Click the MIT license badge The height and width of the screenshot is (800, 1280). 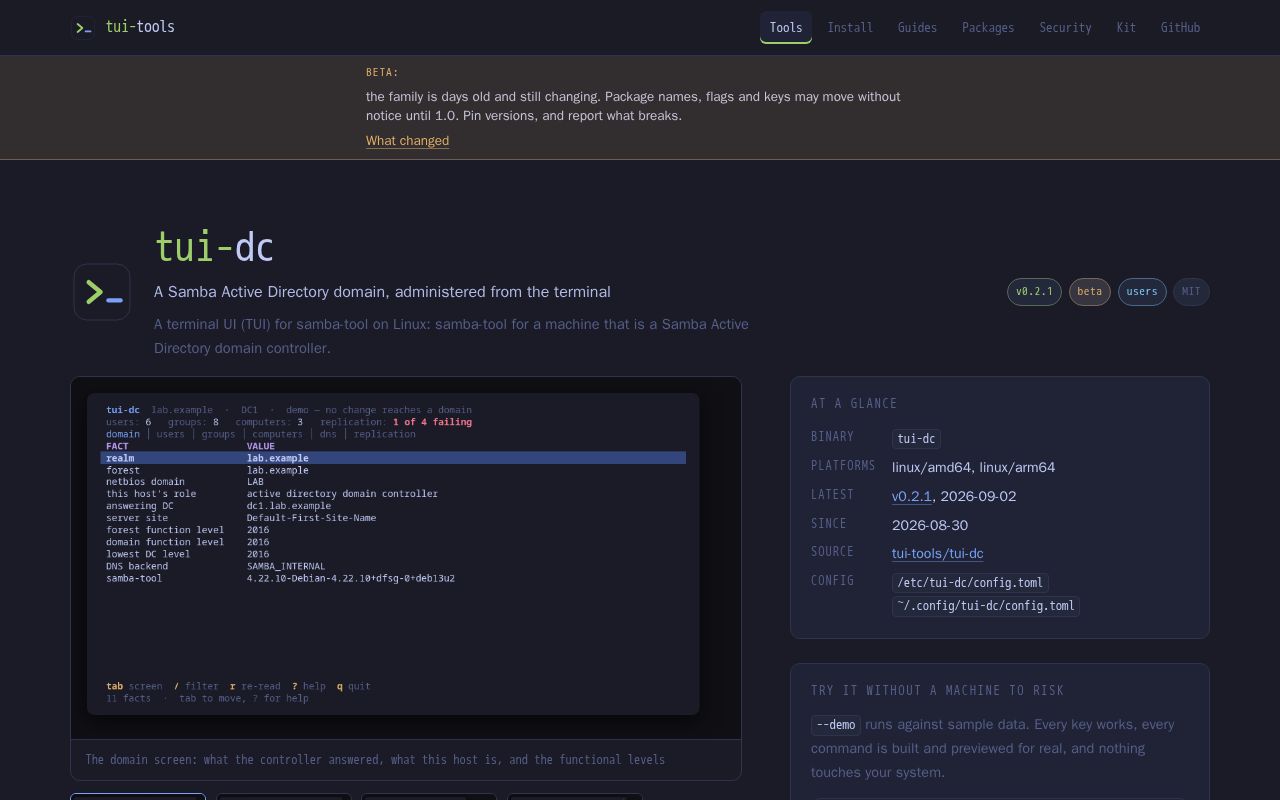pos(1191,292)
